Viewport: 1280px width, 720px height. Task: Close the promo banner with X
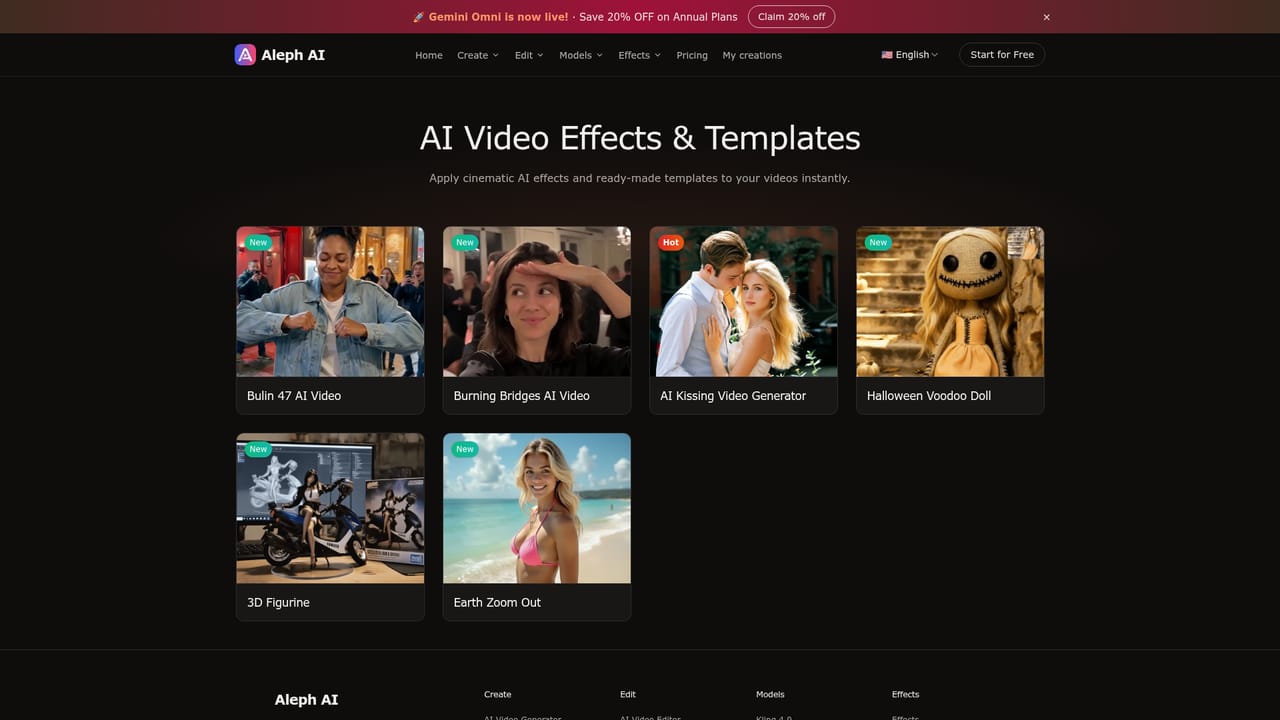[x=1047, y=17]
